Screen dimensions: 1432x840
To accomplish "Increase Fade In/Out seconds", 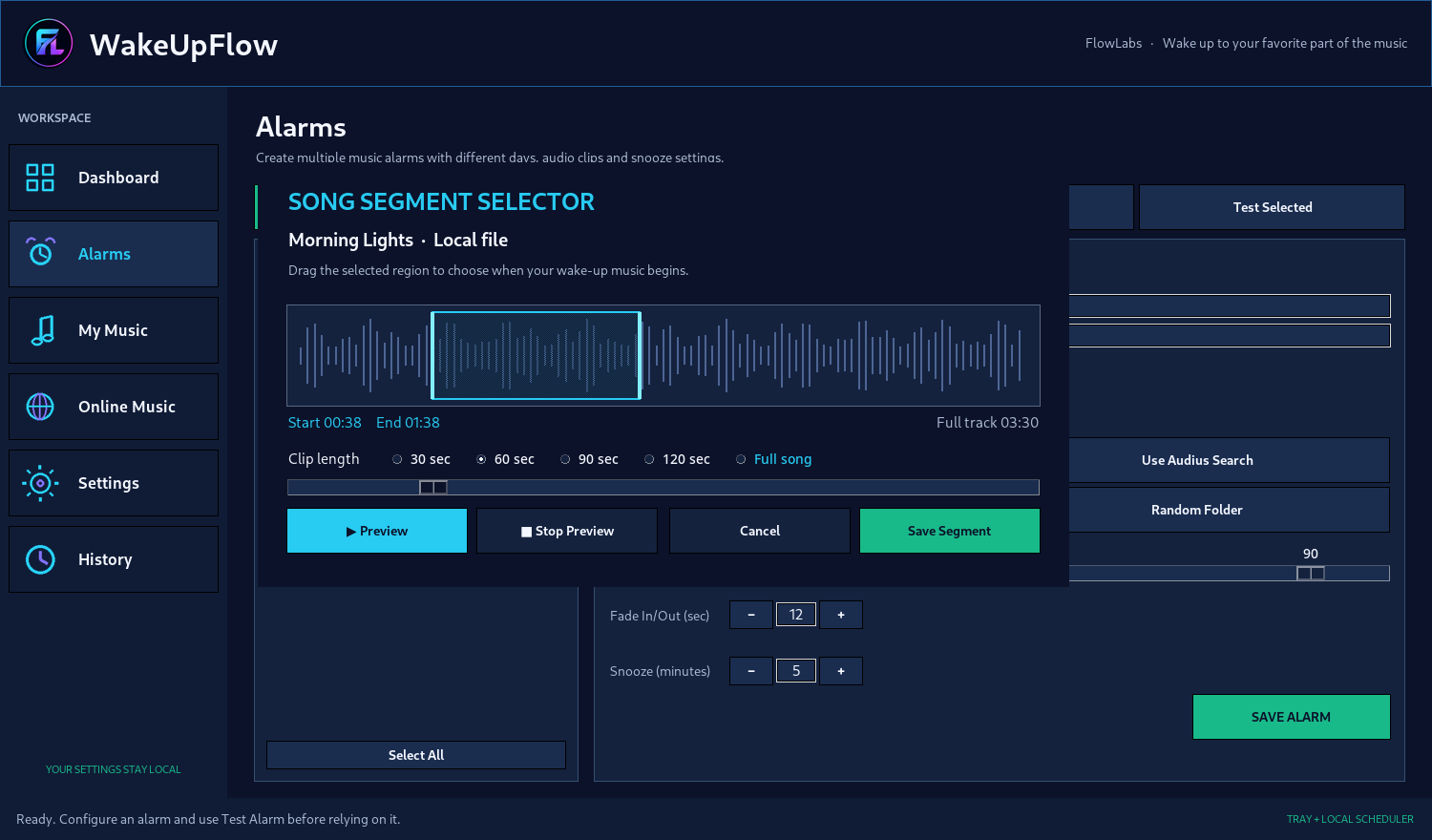I will (x=841, y=615).
